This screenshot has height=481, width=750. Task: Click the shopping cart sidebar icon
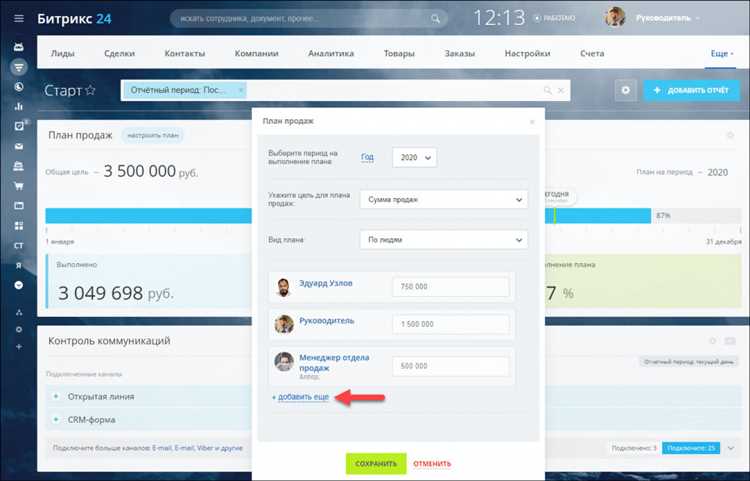click(19, 186)
